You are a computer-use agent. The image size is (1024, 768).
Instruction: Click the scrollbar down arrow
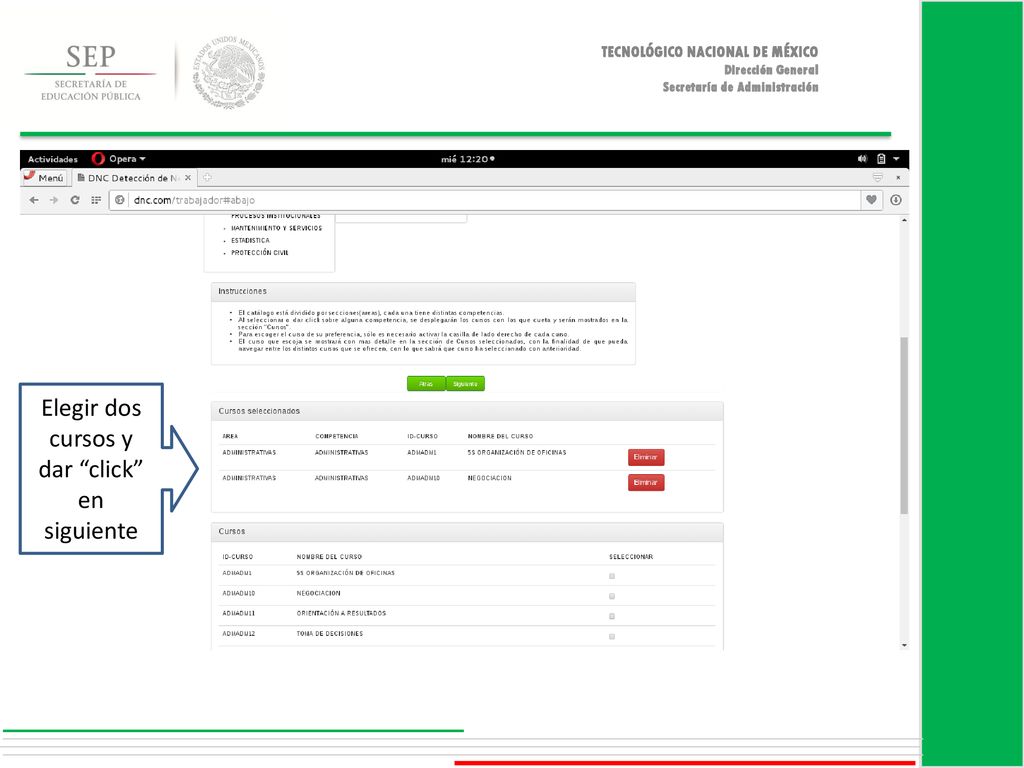point(904,645)
